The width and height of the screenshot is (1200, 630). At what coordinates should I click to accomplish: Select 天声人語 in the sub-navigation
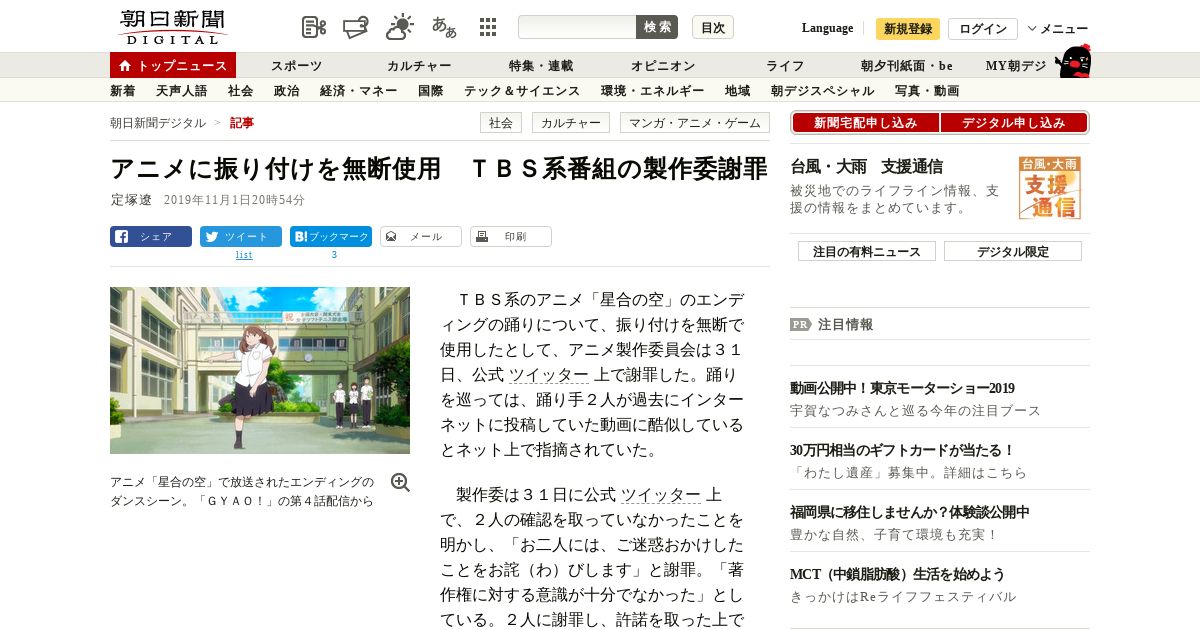(181, 91)
